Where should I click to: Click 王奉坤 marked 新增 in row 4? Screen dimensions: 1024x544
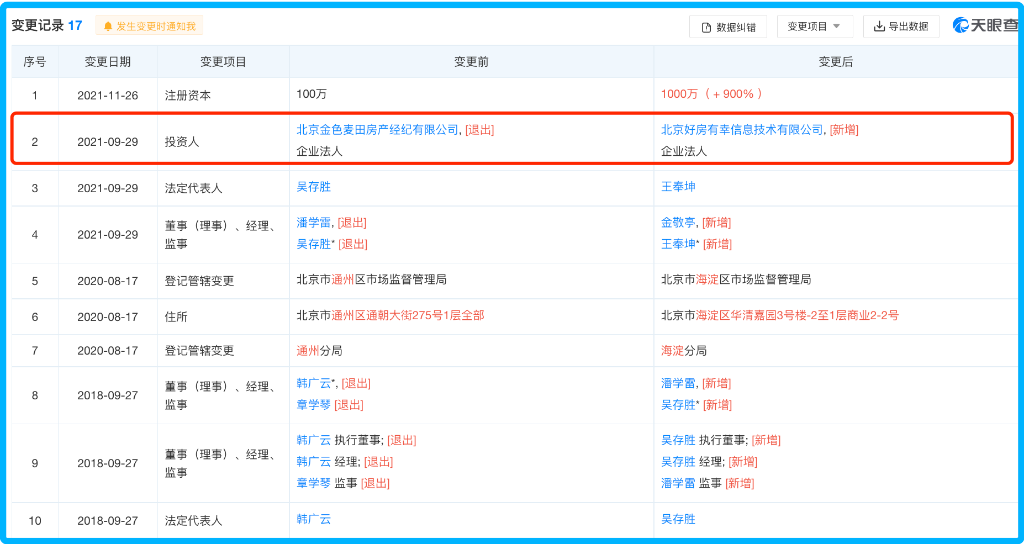click(x=678, y=244)
